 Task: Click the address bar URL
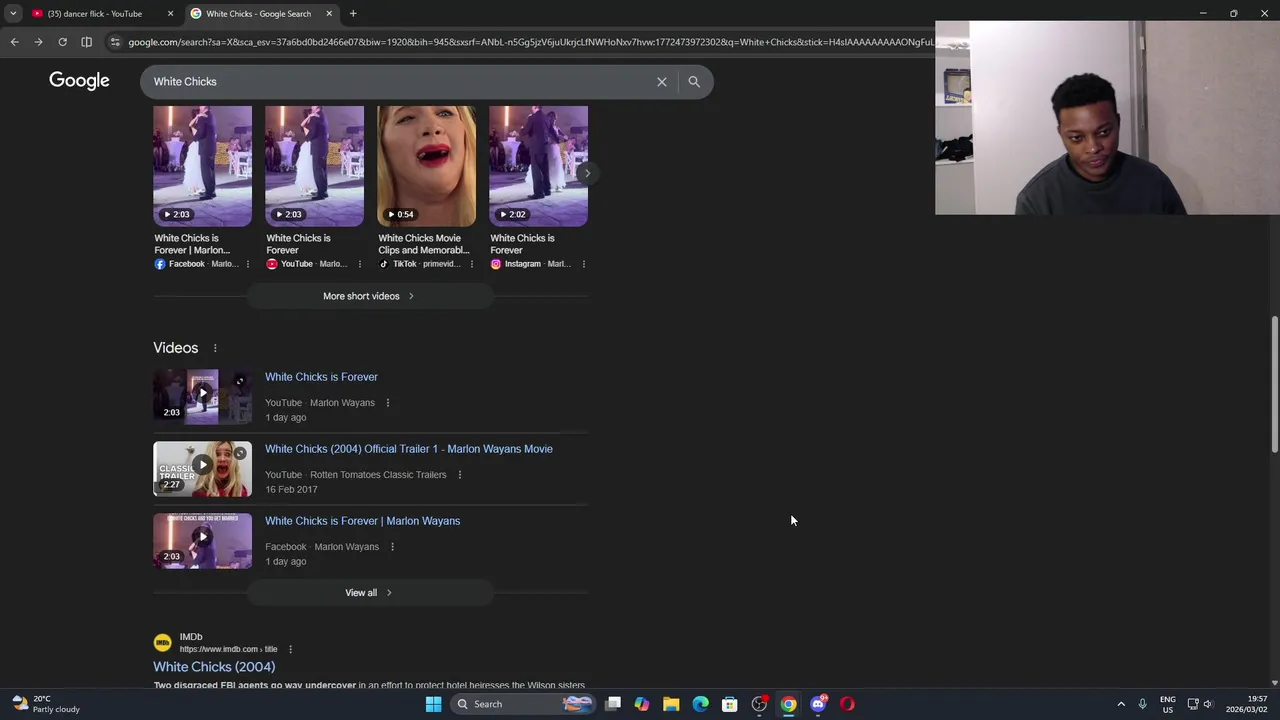point(530,42)
